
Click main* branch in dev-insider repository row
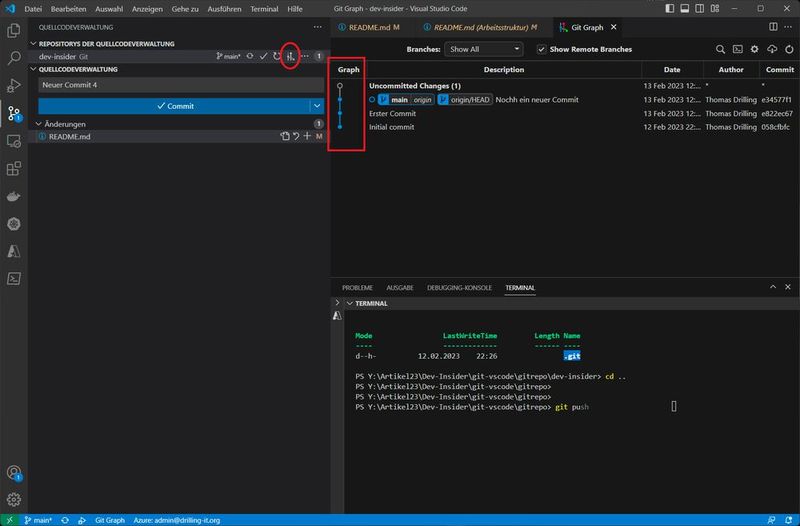(x=228, y=56)
